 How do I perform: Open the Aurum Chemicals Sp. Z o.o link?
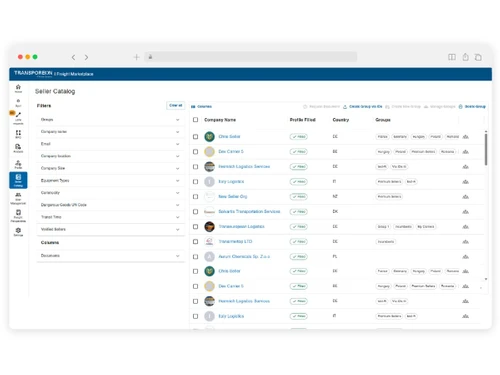click(x=244, y=257)
